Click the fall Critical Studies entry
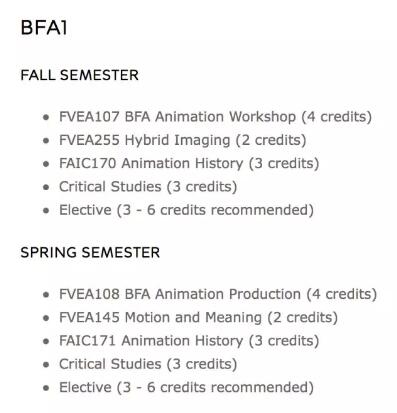Image resolution: width=397 pixels, height=413 pixels. 148,187
